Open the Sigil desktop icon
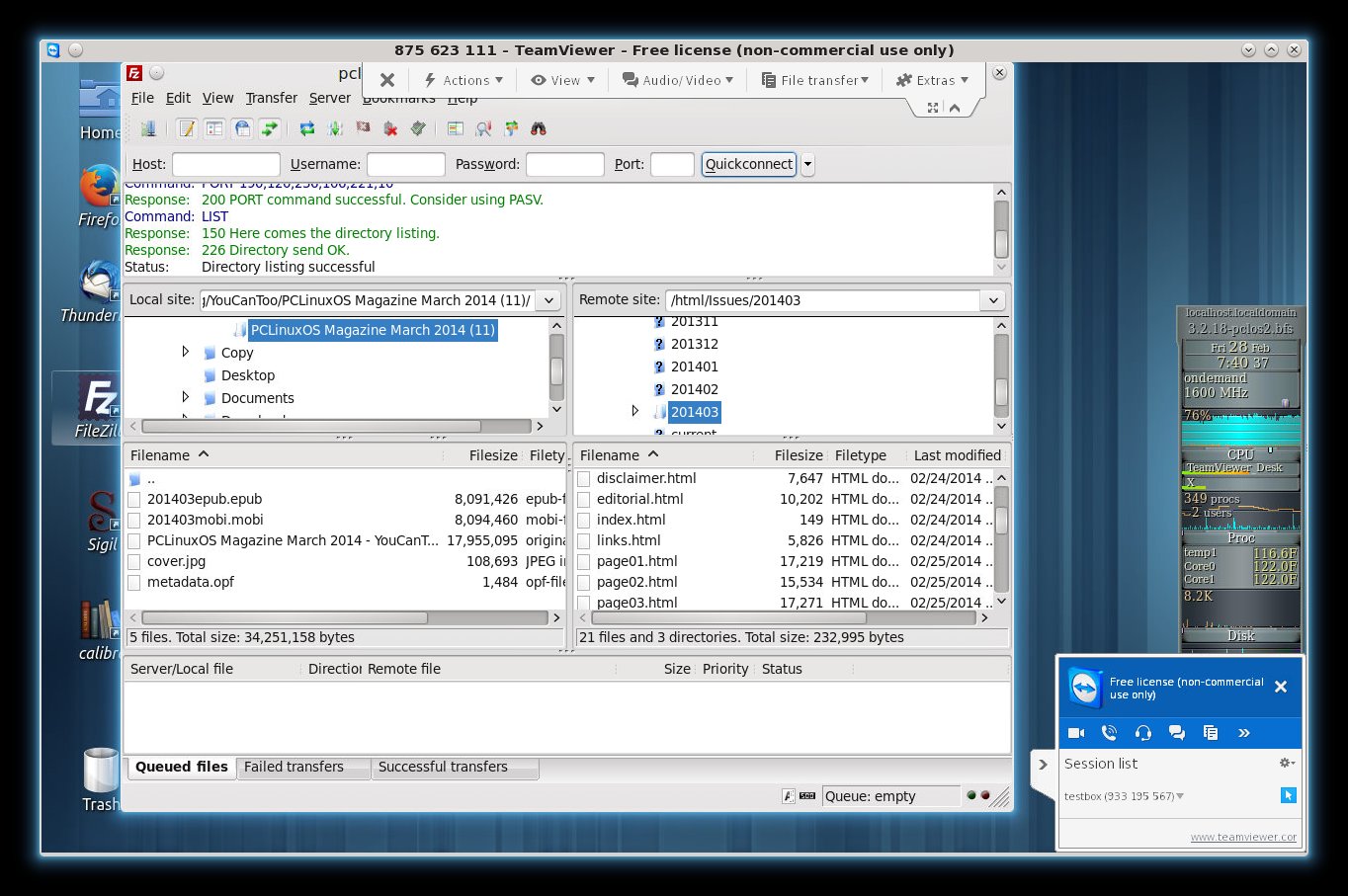The height and width of the screenshot is (896, 1348). pyautogui.click(x=102, y=522)
